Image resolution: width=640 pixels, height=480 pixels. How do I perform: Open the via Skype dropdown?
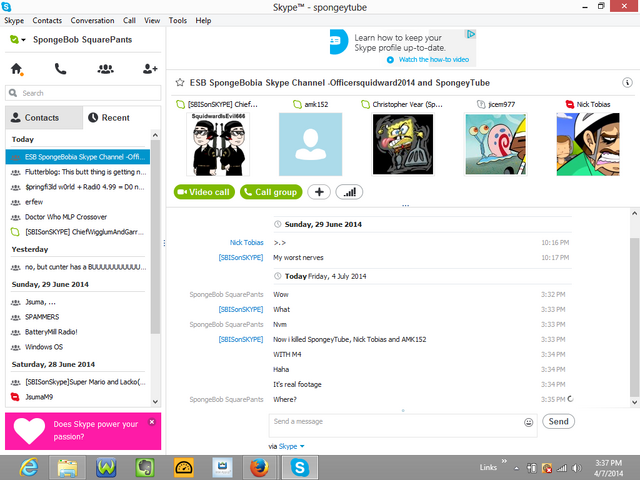[x=291, y=446]
